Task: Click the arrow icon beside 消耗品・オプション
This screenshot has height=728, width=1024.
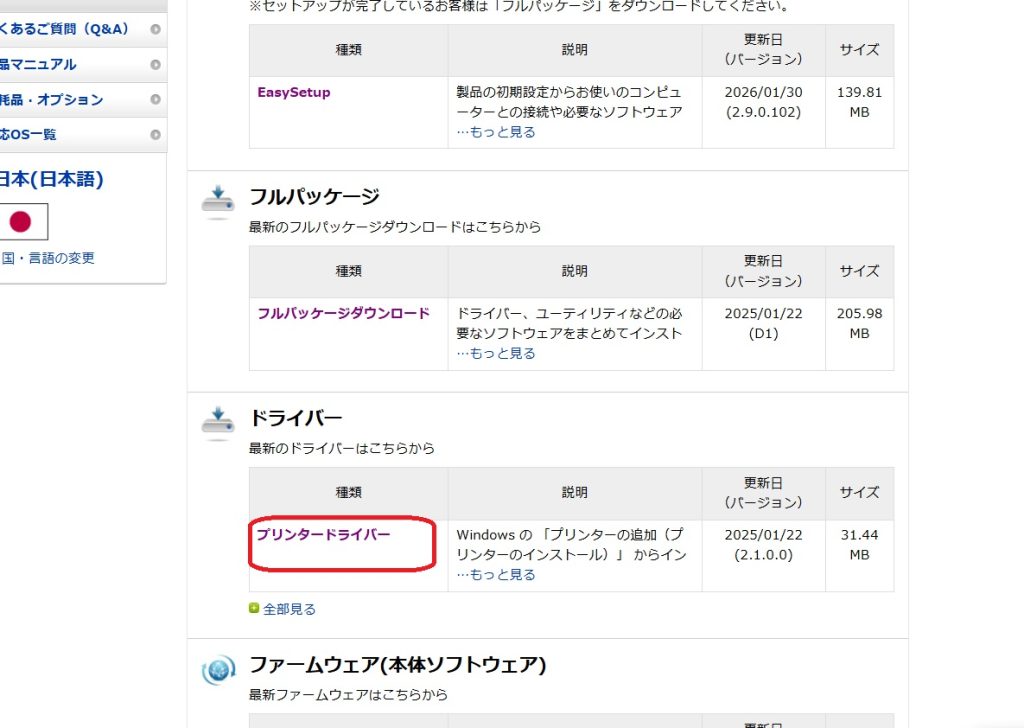Action: click(x=155, y=100)
